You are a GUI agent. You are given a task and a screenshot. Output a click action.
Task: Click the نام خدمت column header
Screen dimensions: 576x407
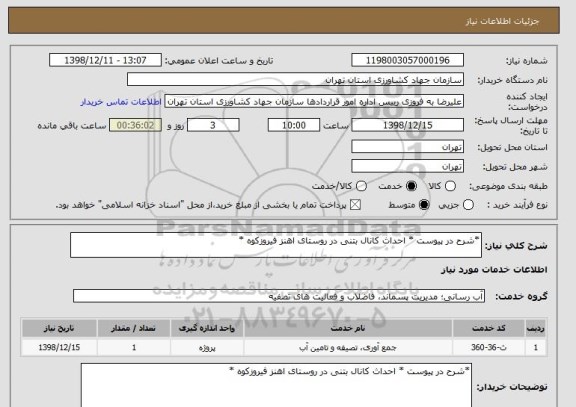point(348,328)
